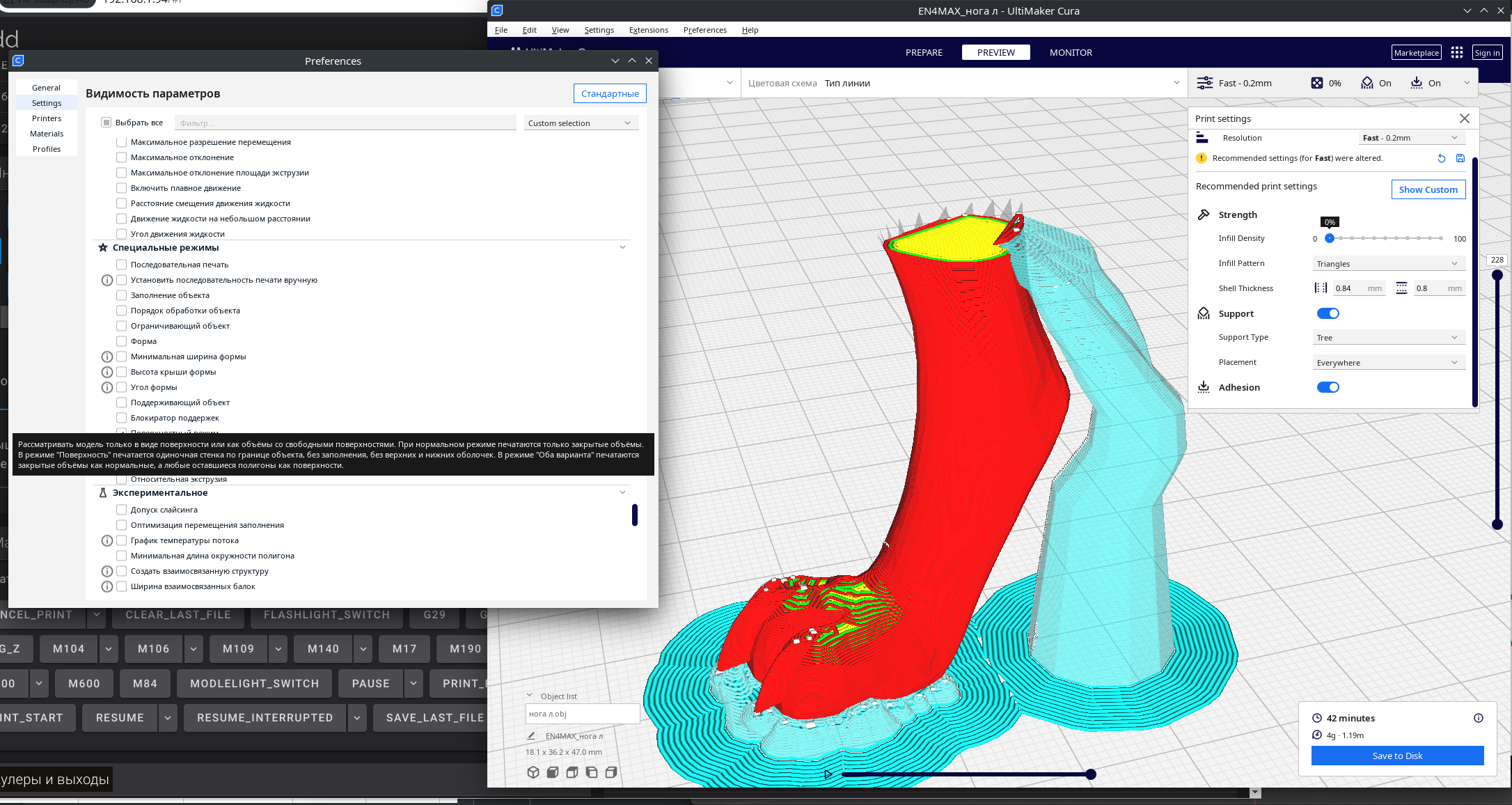Open the Infill Pattern Triangles dropdown
The image size is (1512, 805).
tap(1387, 264)
